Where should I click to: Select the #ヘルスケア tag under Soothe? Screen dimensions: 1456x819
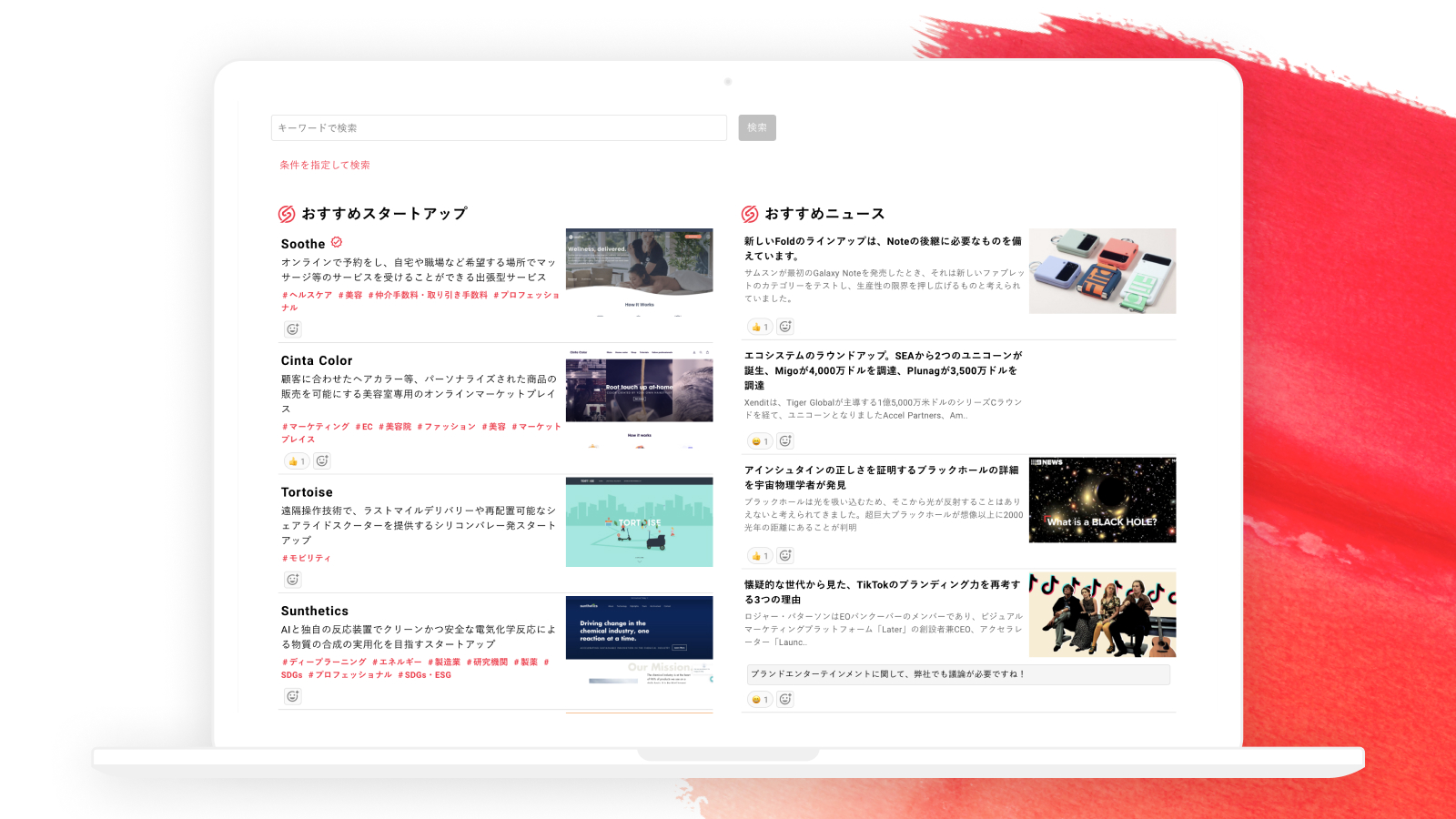[x=307, y=295]
